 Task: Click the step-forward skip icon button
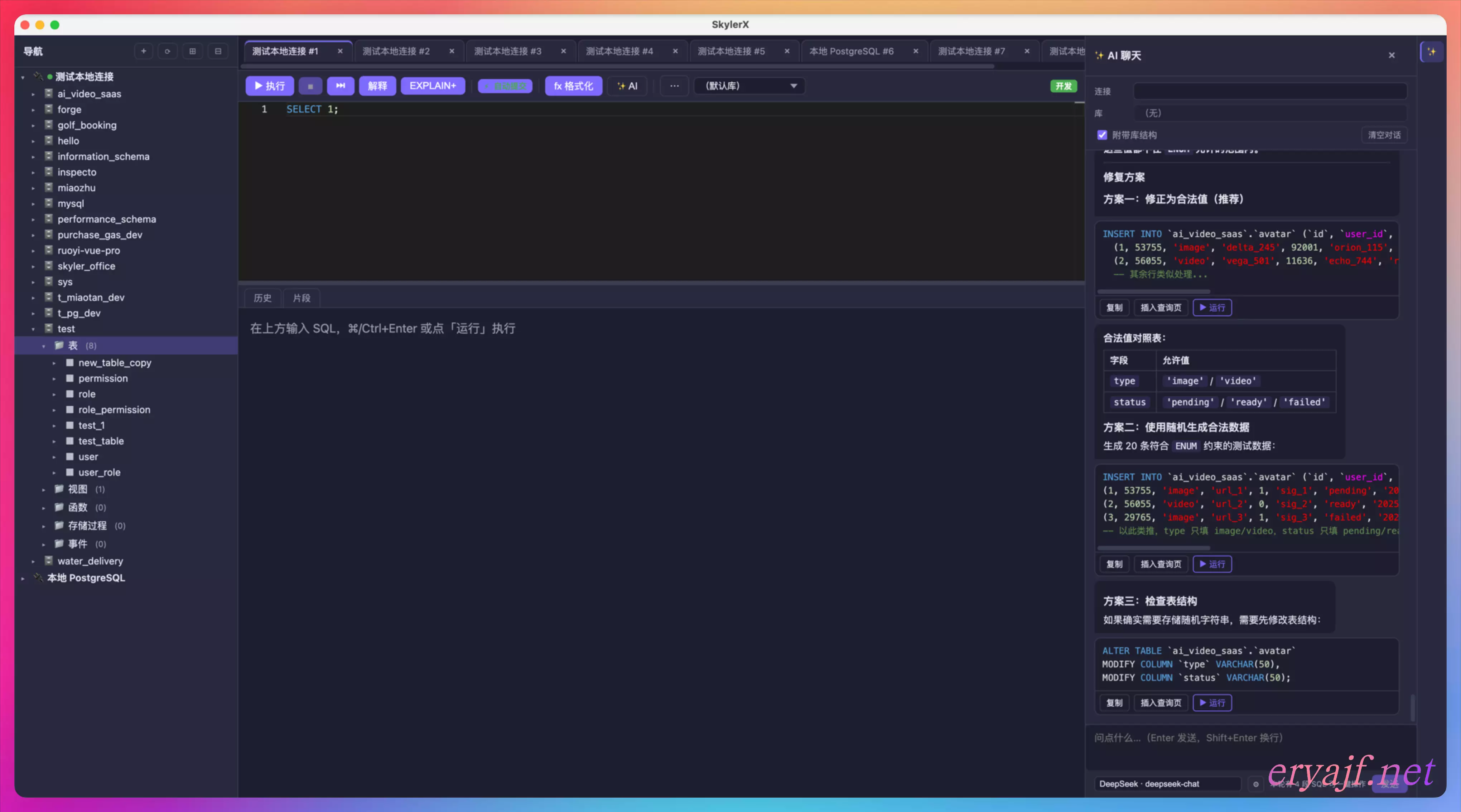coord(340,86)
